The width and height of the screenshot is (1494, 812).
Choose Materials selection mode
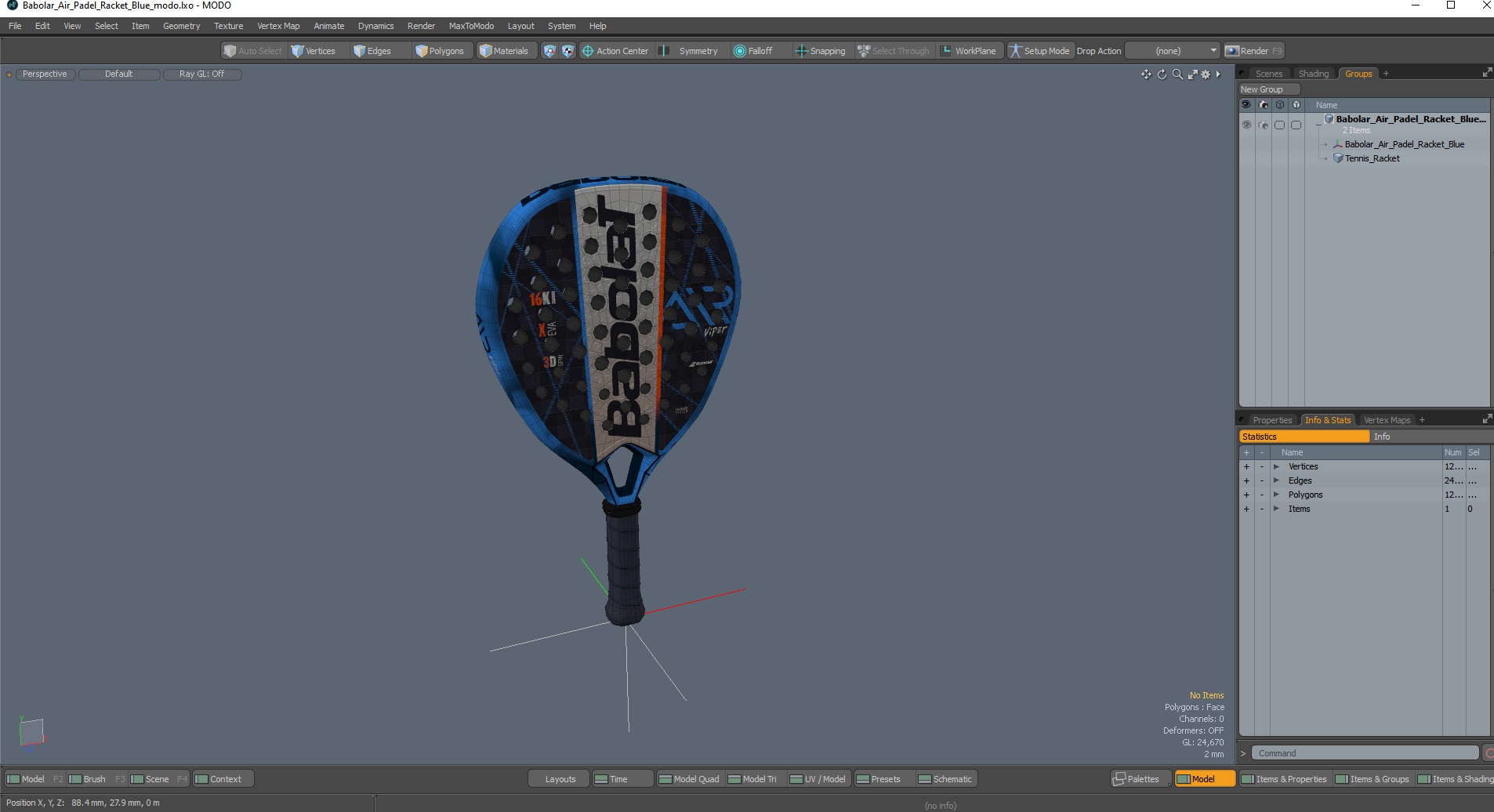[x=505, y=51]
